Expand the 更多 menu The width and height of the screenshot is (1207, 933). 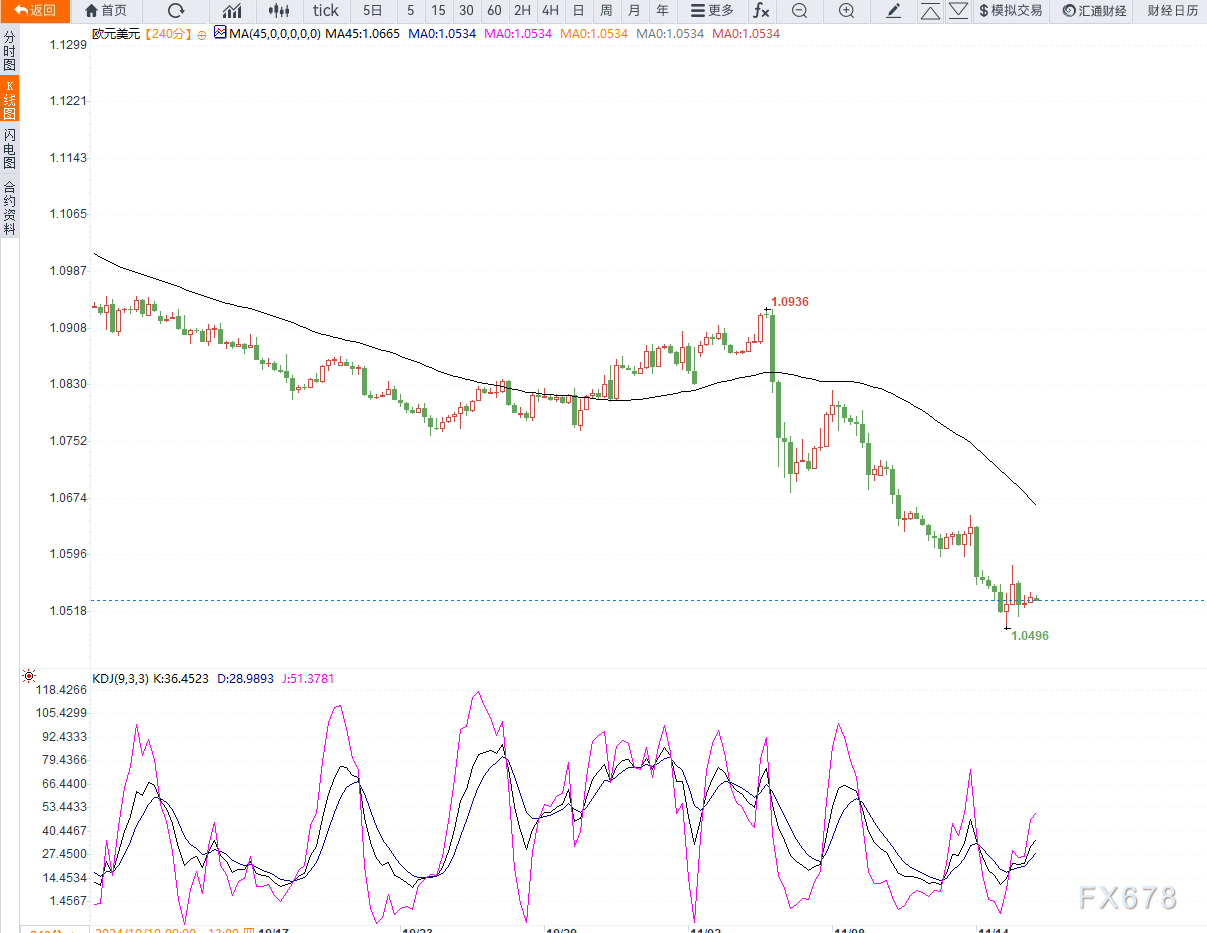(x=712, y=11)
